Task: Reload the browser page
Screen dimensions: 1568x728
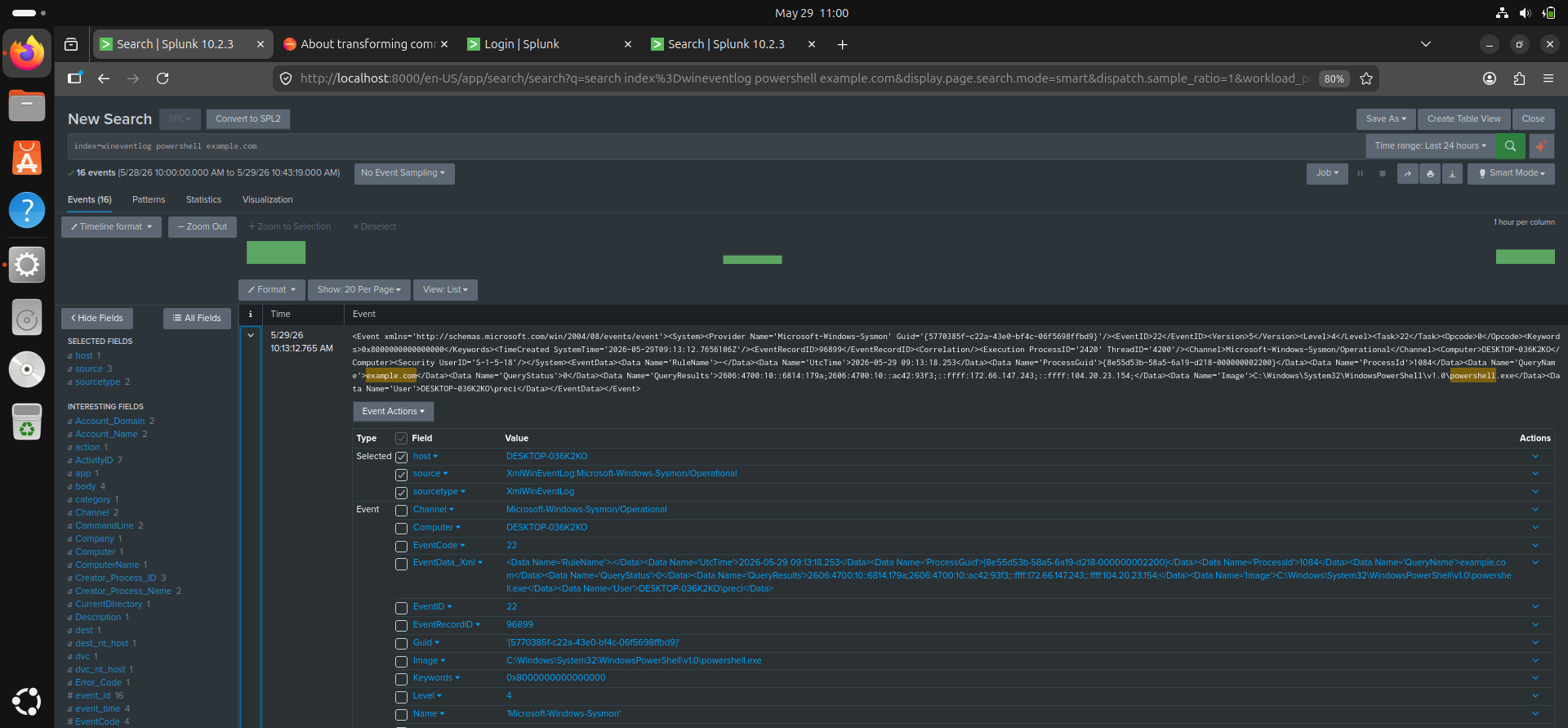Action: 163,78
